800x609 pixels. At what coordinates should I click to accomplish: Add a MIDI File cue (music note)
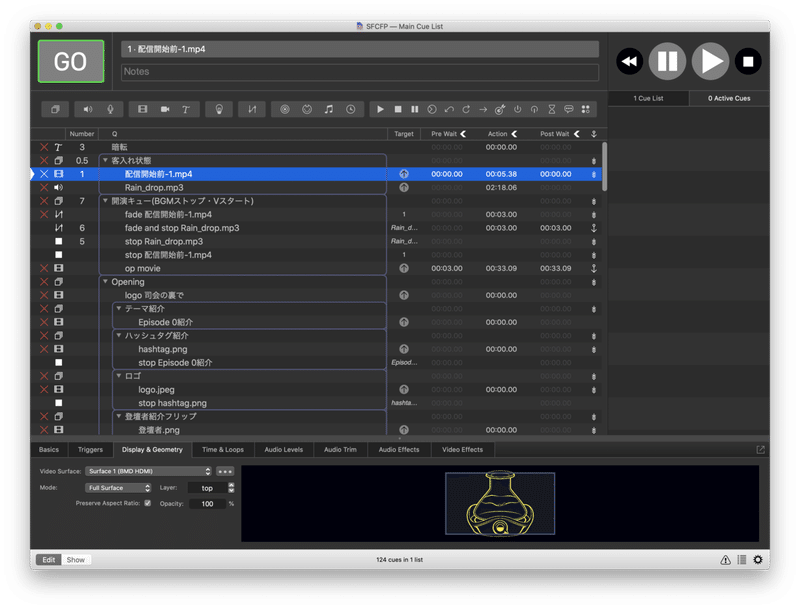(x=329, y=109)
